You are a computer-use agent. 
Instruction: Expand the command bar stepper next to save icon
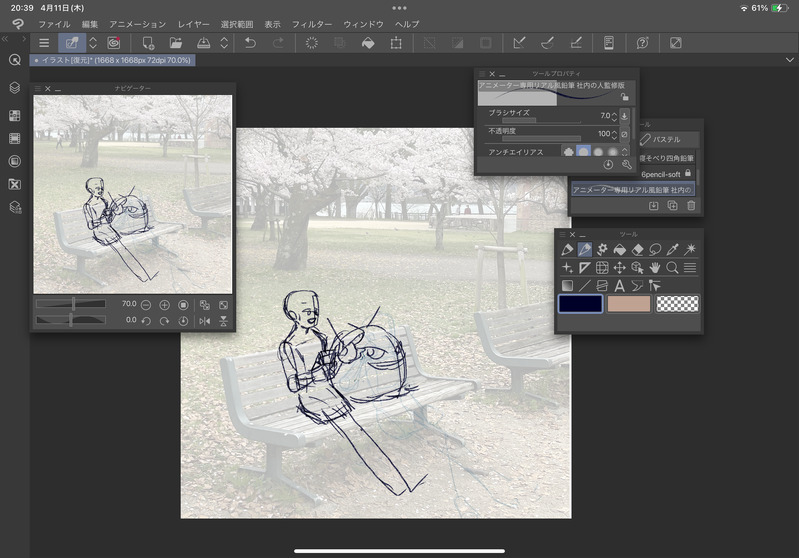pyautogui.click(x=224, y=43)
